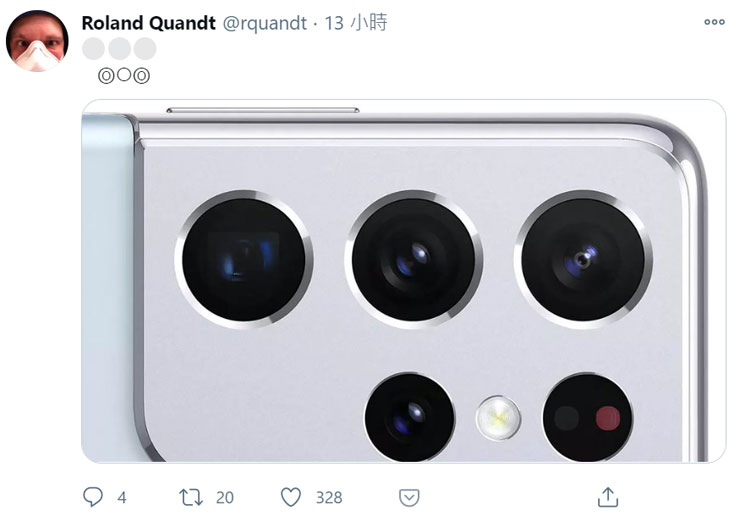
Task: Click the left periscope lens in photo
Action: coord(244,259)
